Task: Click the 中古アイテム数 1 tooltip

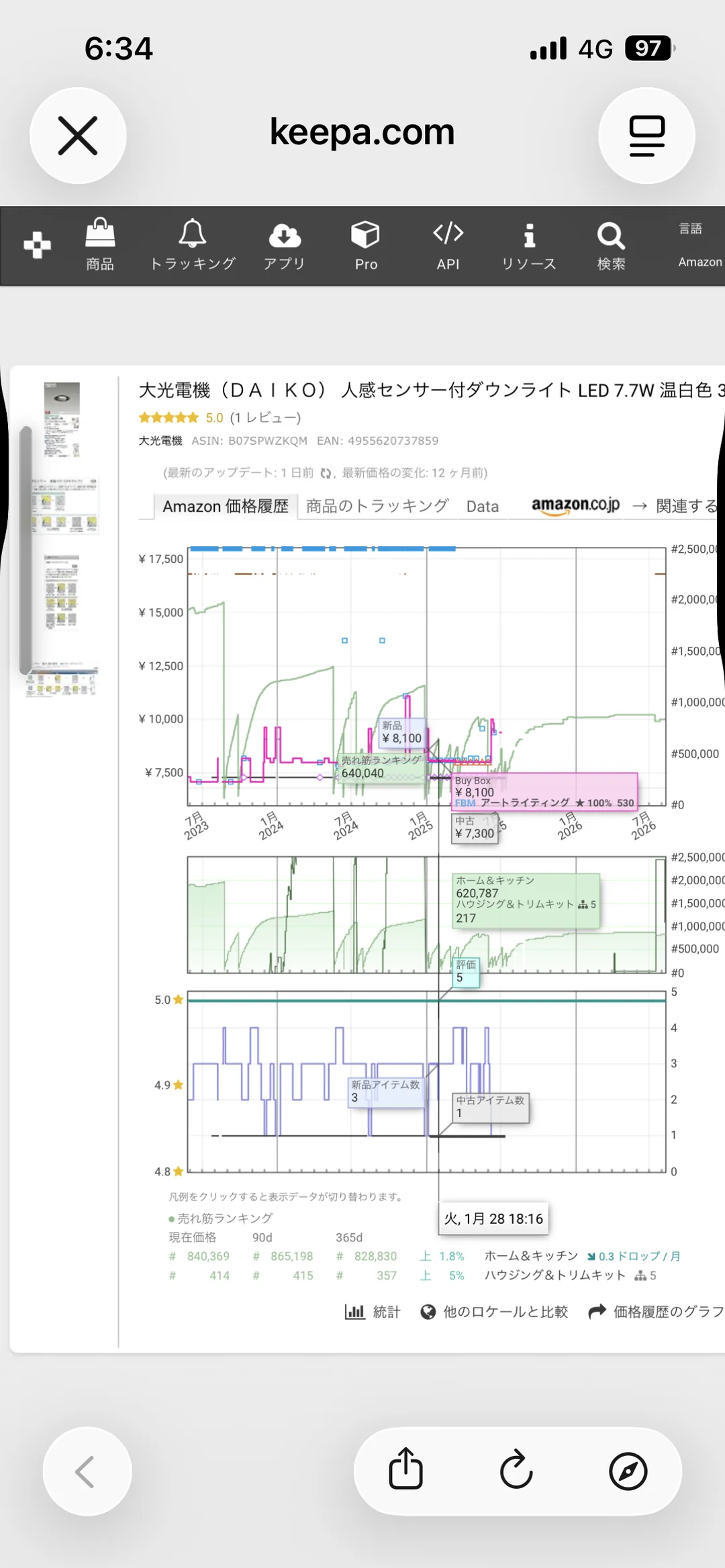Action: pyautogui.click(x=491, y=1107)
